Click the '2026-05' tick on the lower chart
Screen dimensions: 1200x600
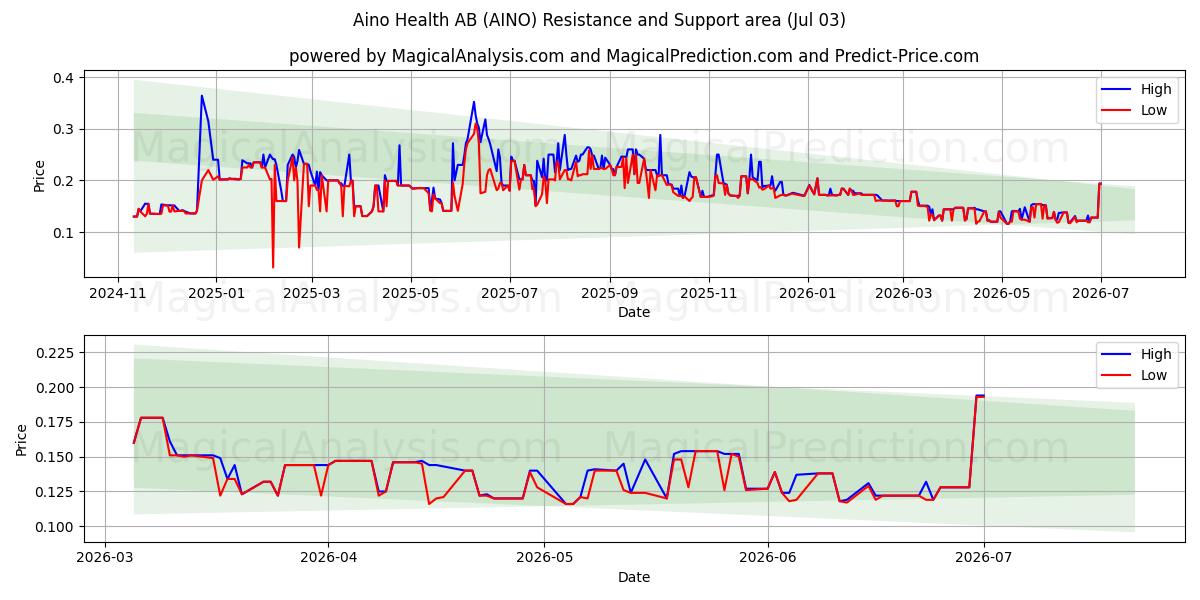[544, 558]
